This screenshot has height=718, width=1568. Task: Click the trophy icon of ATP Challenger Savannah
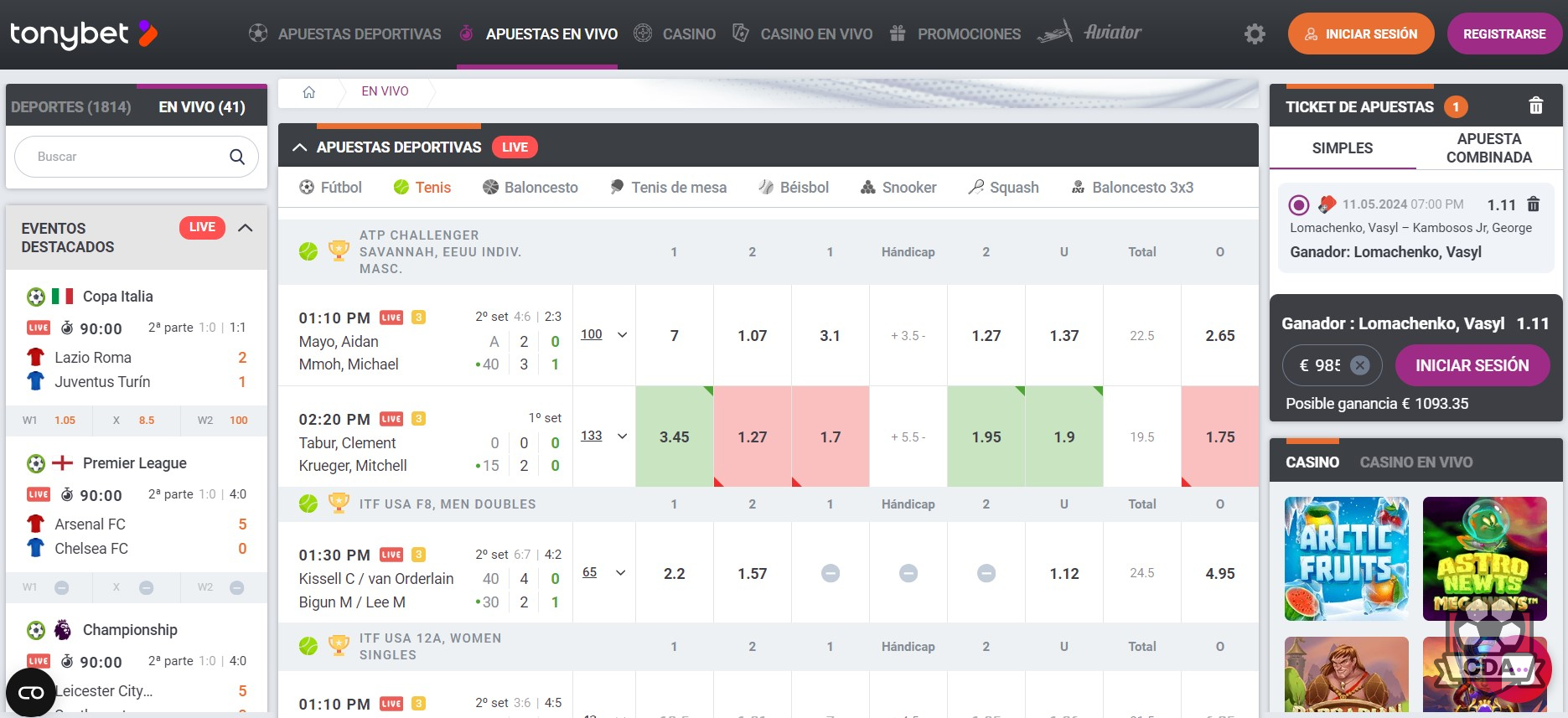click(x=339, y=251)
